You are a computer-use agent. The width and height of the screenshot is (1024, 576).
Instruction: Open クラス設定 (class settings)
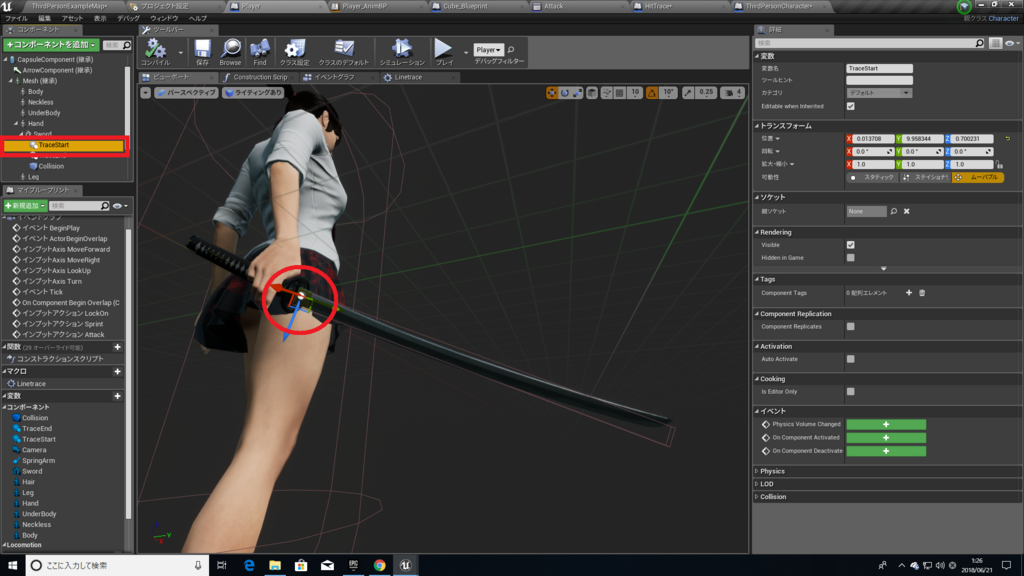(x=295, y=52)
